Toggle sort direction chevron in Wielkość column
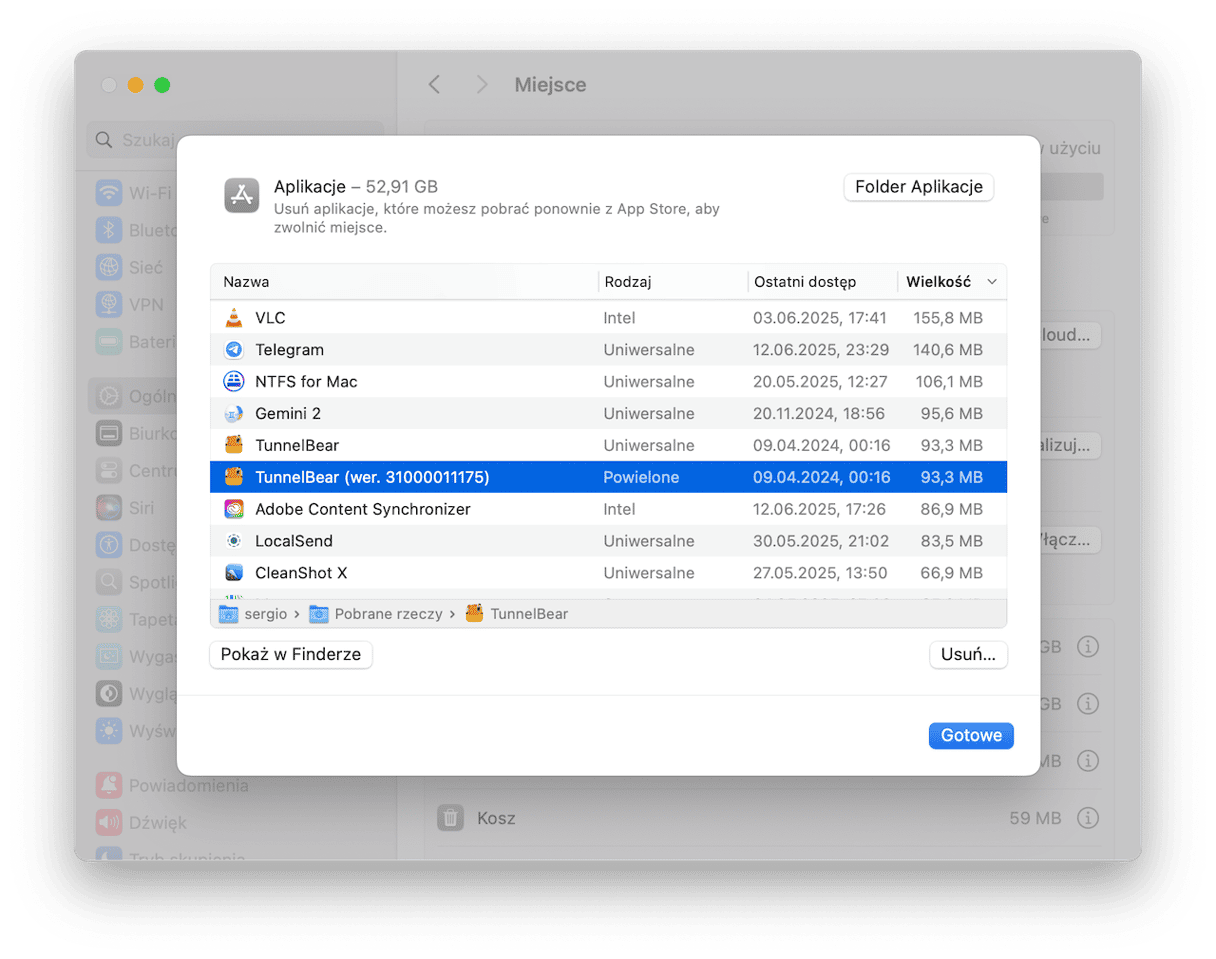The width and height of the screenshot is (1216, 959). click(x=992, y=282)
